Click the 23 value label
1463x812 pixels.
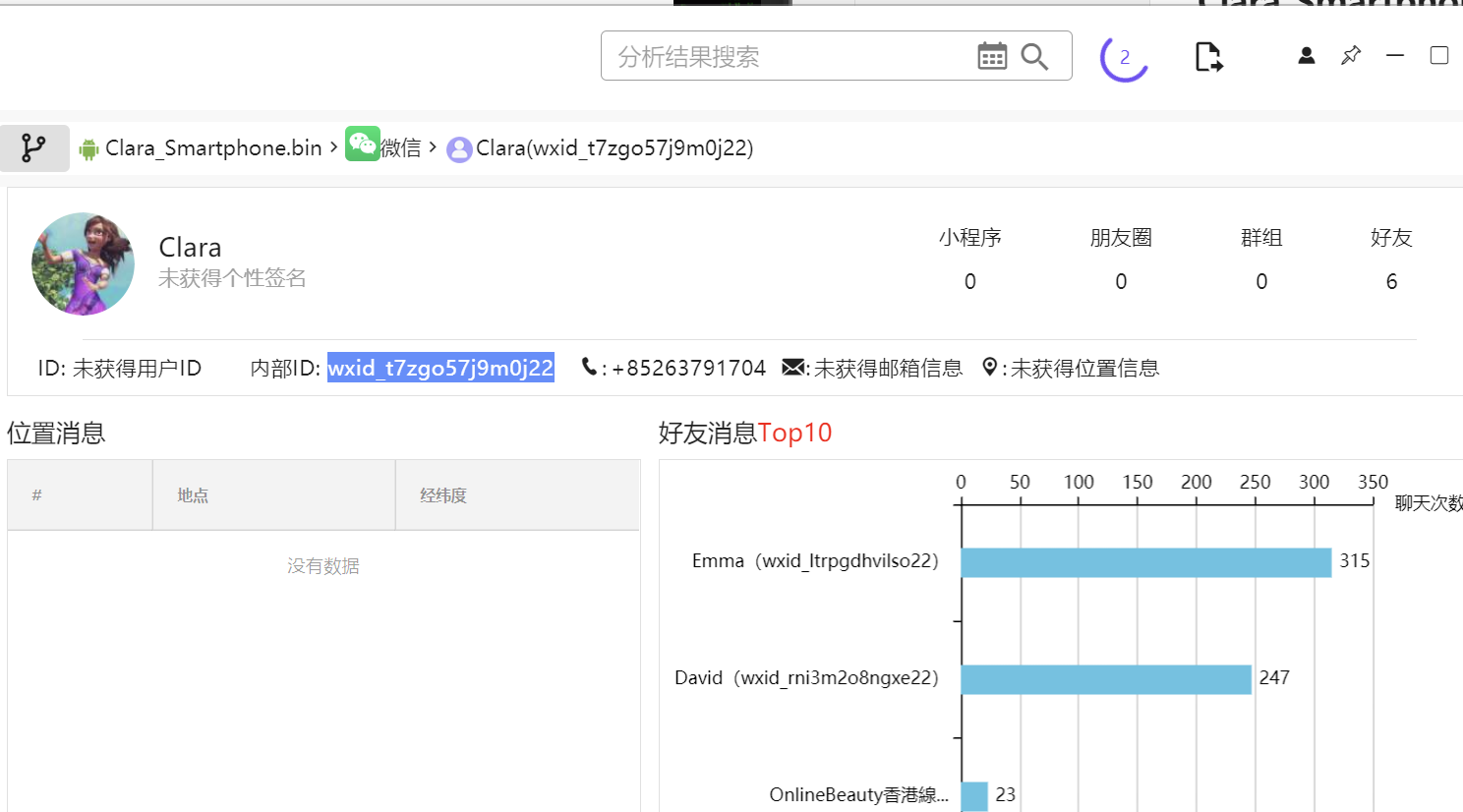click(x=1005, y=794)
